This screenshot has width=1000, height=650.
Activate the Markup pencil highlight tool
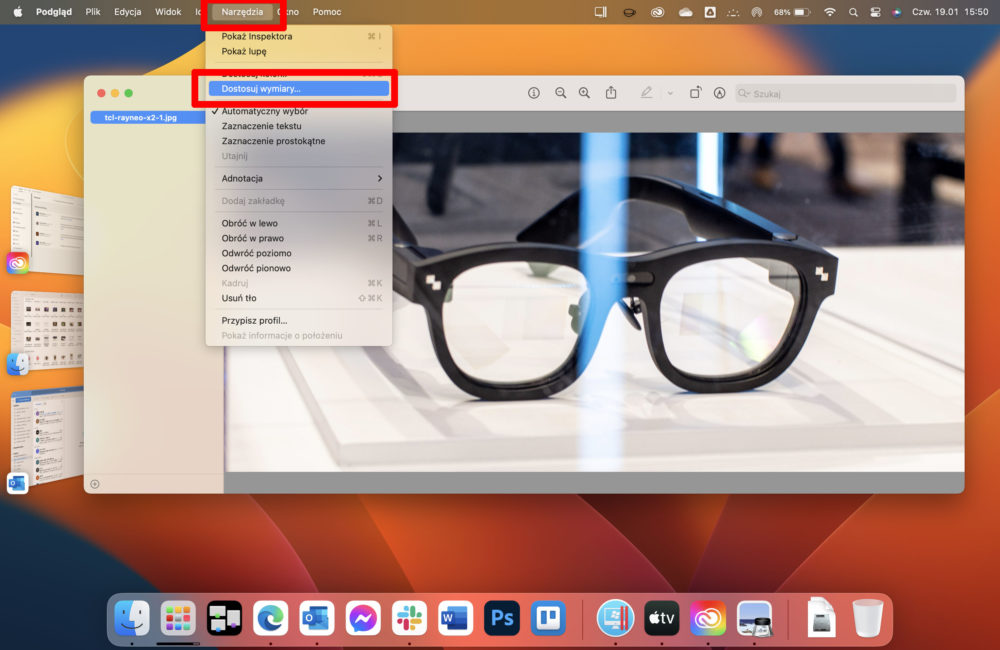point(646,93)
